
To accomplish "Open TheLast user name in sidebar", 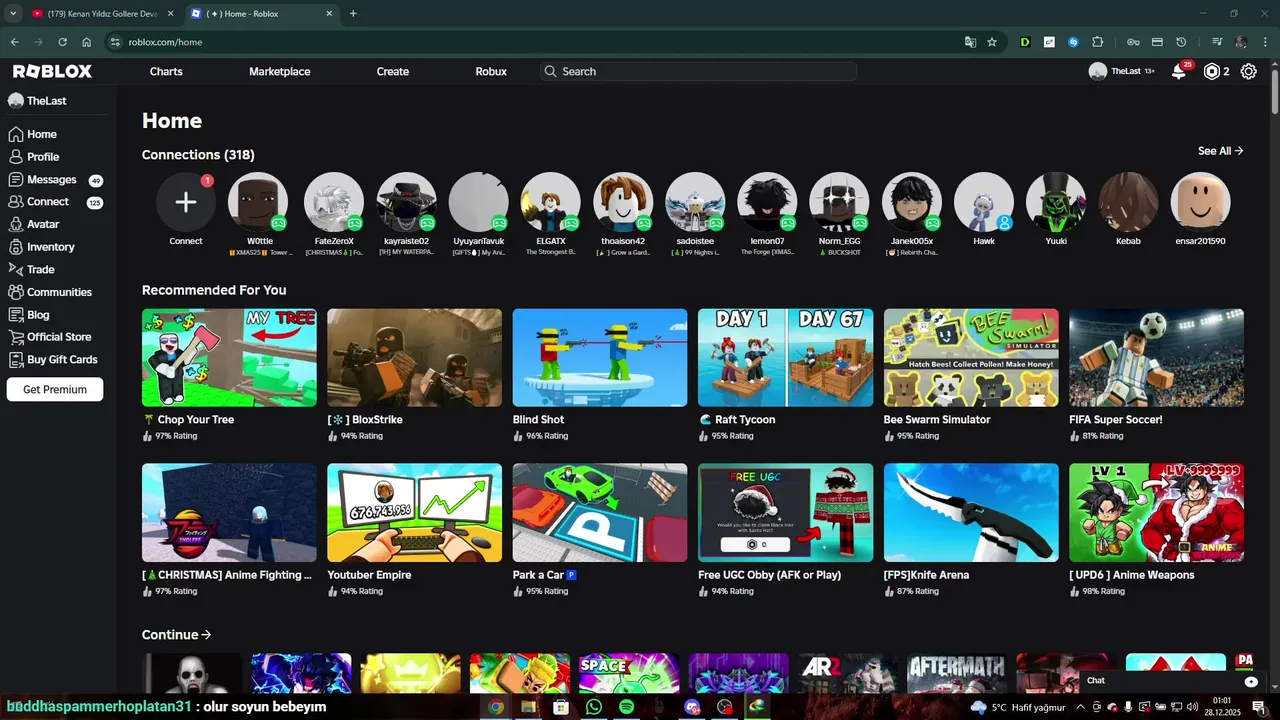I will tap(38, 101).
